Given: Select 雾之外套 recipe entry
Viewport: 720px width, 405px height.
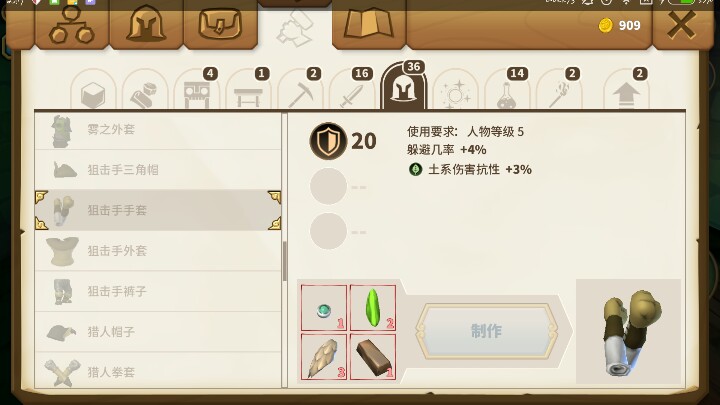Looking at the screenshot, I should 158,129.
